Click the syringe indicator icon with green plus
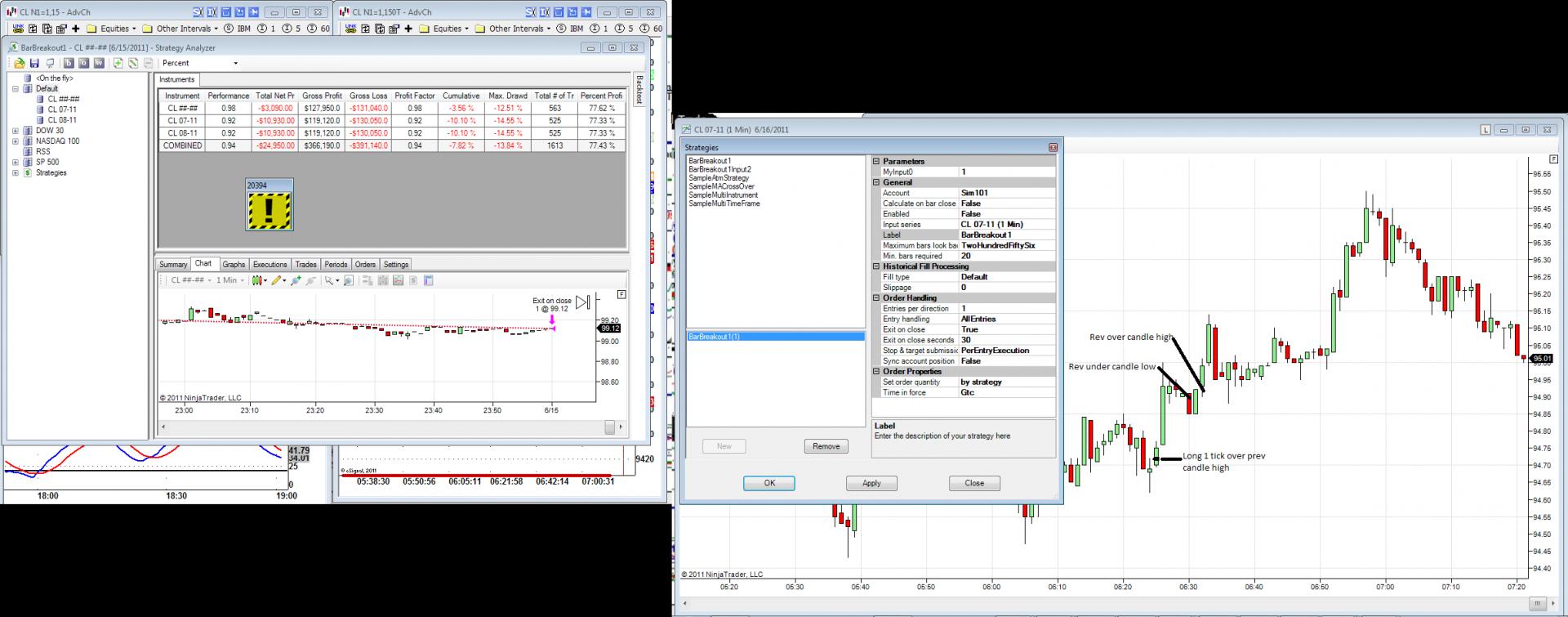This screenshot has width=1568, height=617. (x=296, y=280)
